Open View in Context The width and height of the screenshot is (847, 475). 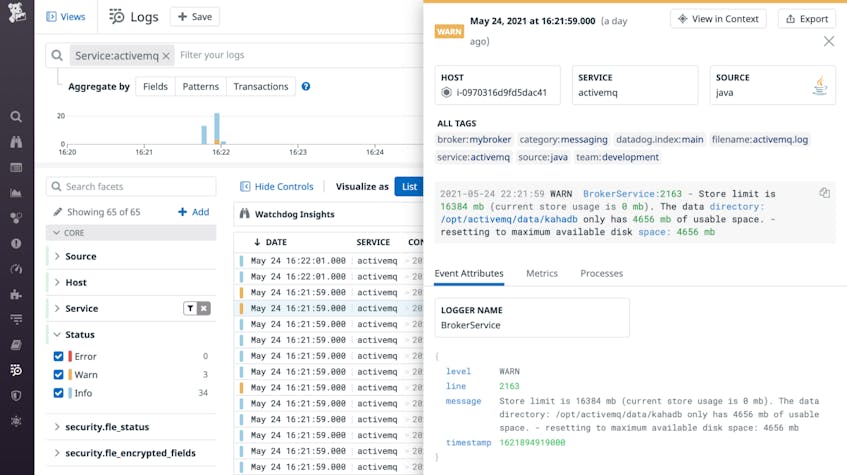tap(718, 19)
